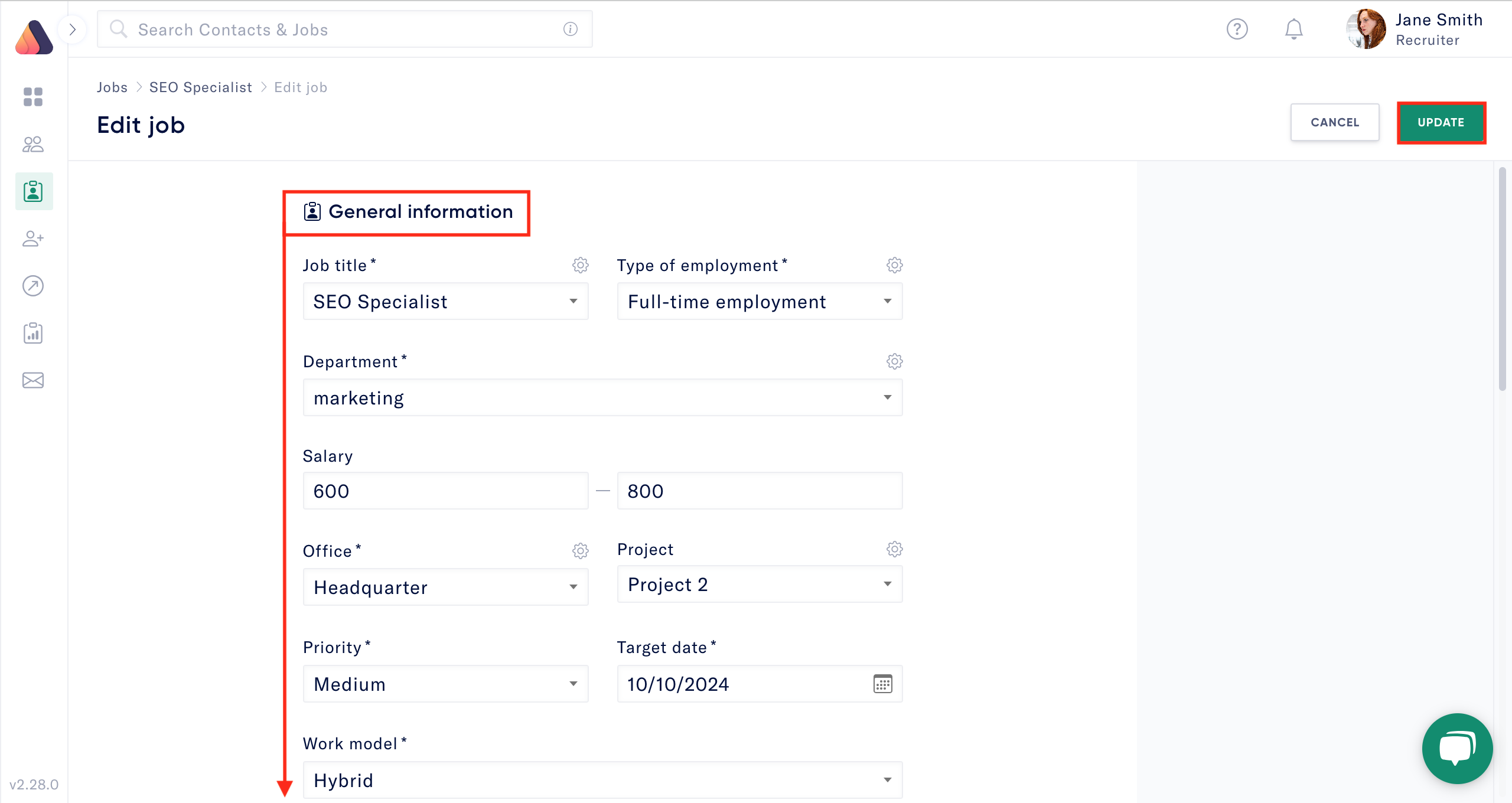Open the Contacts section from the sidebar
This screenshot has height=803, width=1512.
click(x=33, y=144)
